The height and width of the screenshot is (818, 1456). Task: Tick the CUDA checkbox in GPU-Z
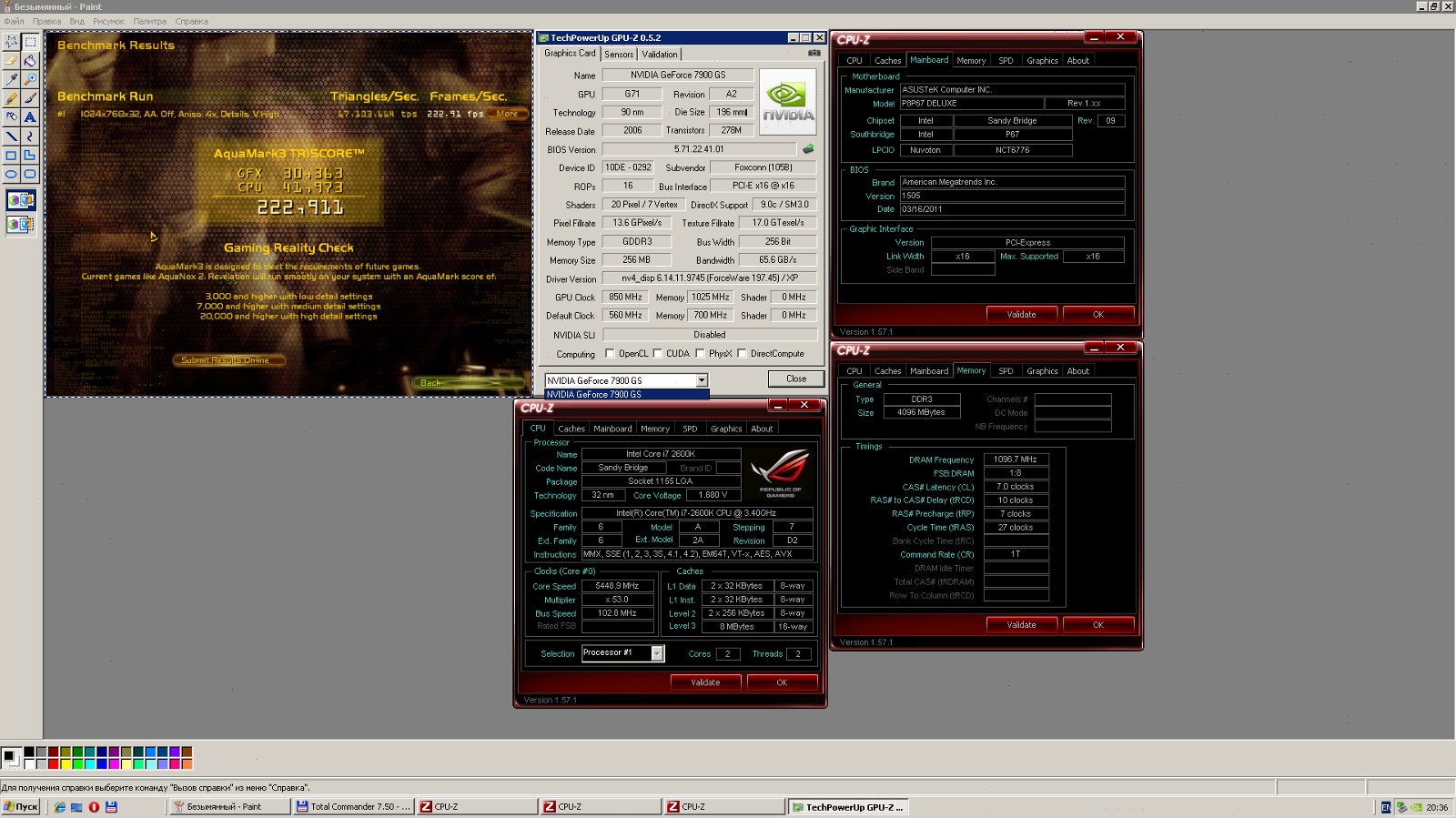pyautogui.click(x=657, y=353)
